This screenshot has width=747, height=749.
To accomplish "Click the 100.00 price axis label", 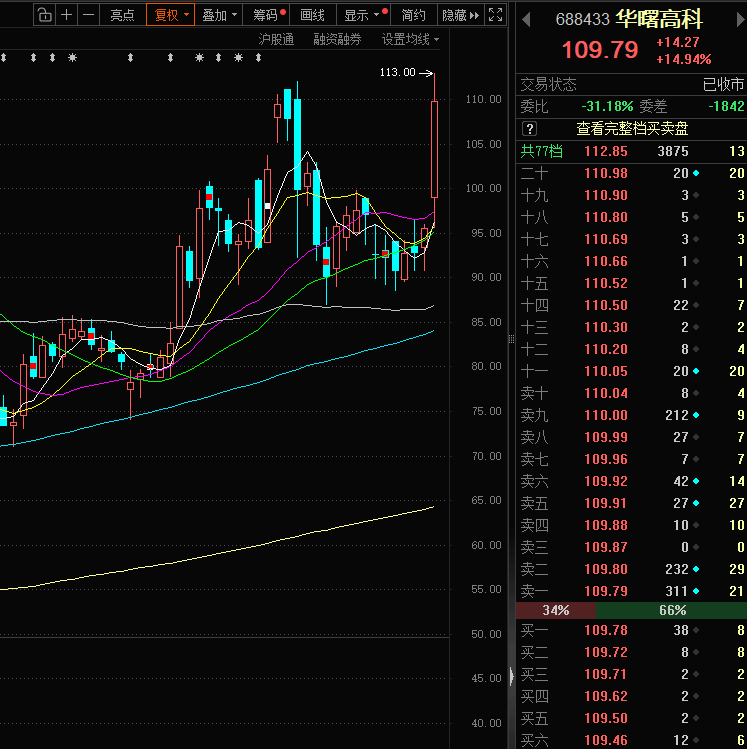I will (483, 188).
